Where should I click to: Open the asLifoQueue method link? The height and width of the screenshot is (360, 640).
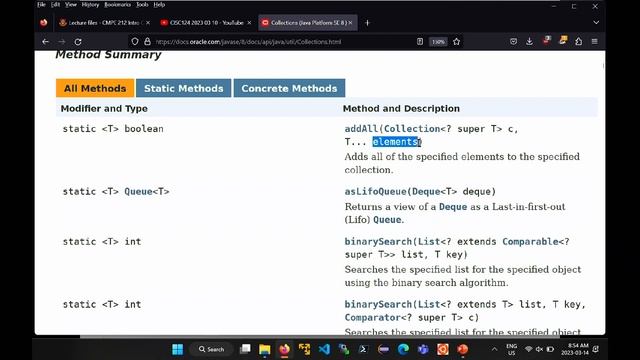click(376, 192)
